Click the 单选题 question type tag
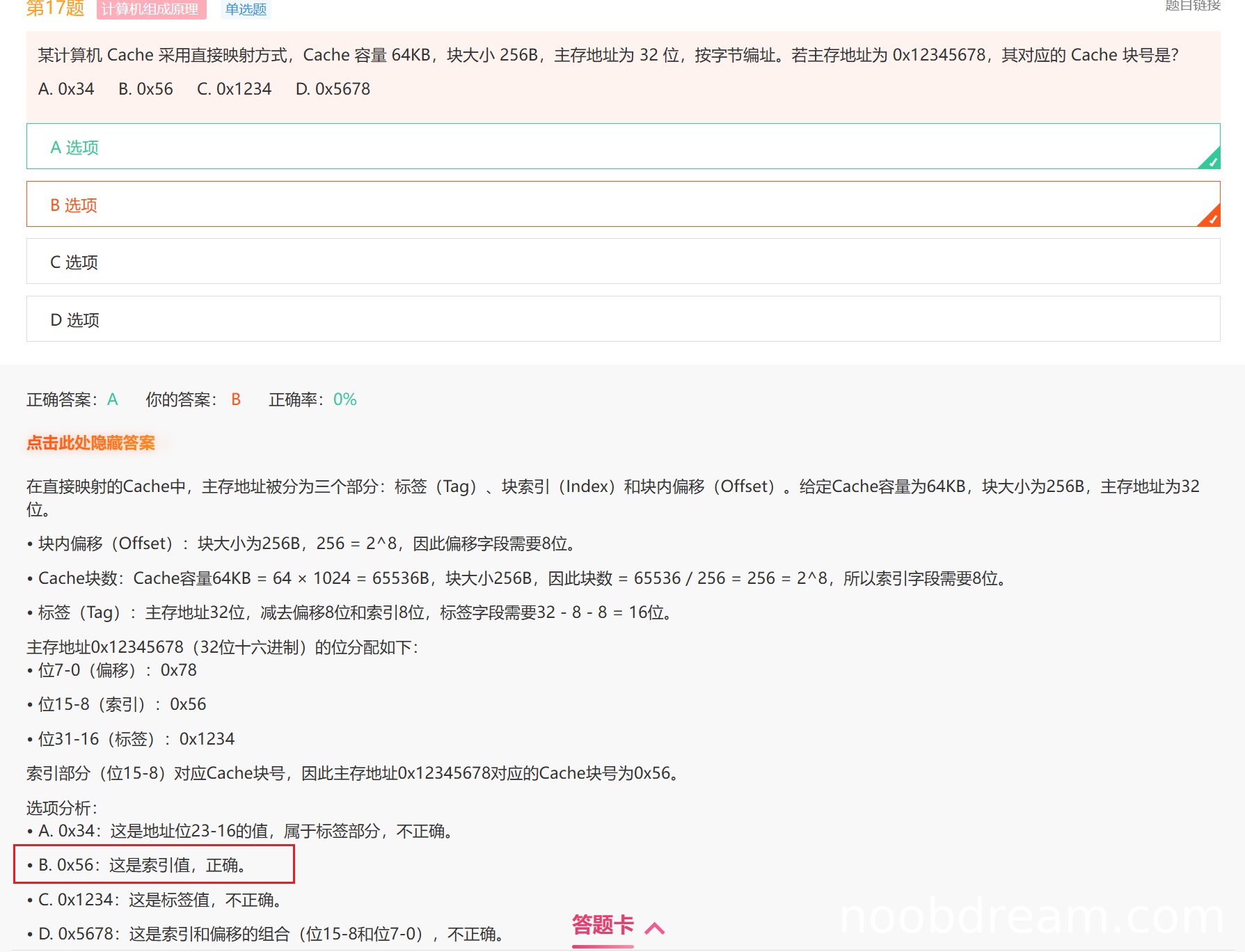The width and height of the screenshot is (1245, 952). click(x=246, y=9)
